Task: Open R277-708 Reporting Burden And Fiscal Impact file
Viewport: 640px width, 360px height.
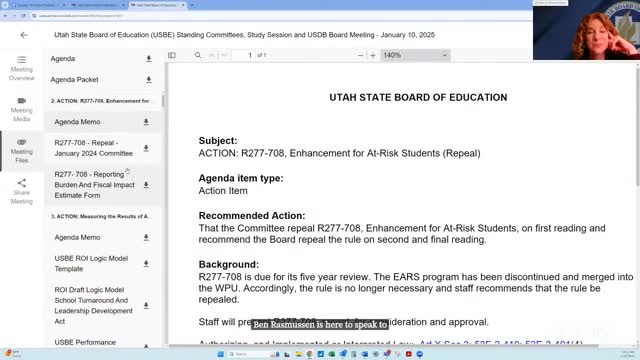Action: point(94,185)
